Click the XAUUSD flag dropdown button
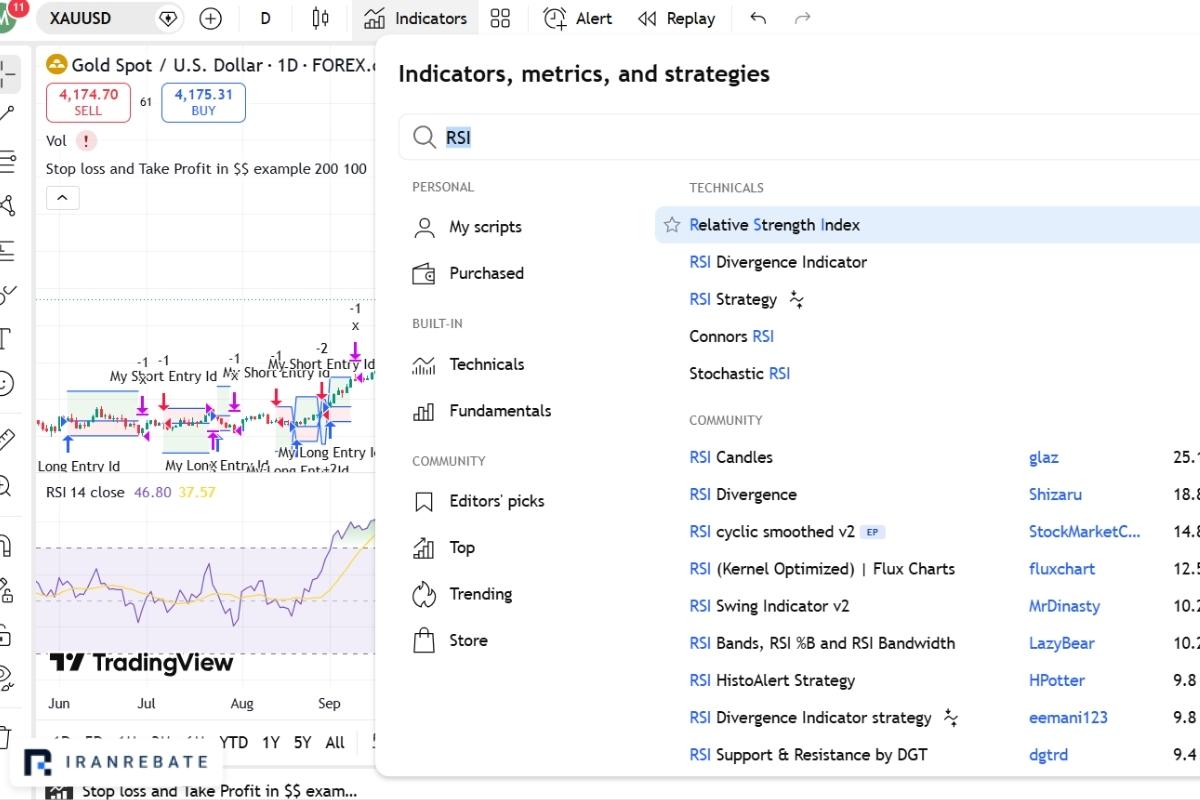The height and width of the screenshot is (800, 1200). [168, 18]
